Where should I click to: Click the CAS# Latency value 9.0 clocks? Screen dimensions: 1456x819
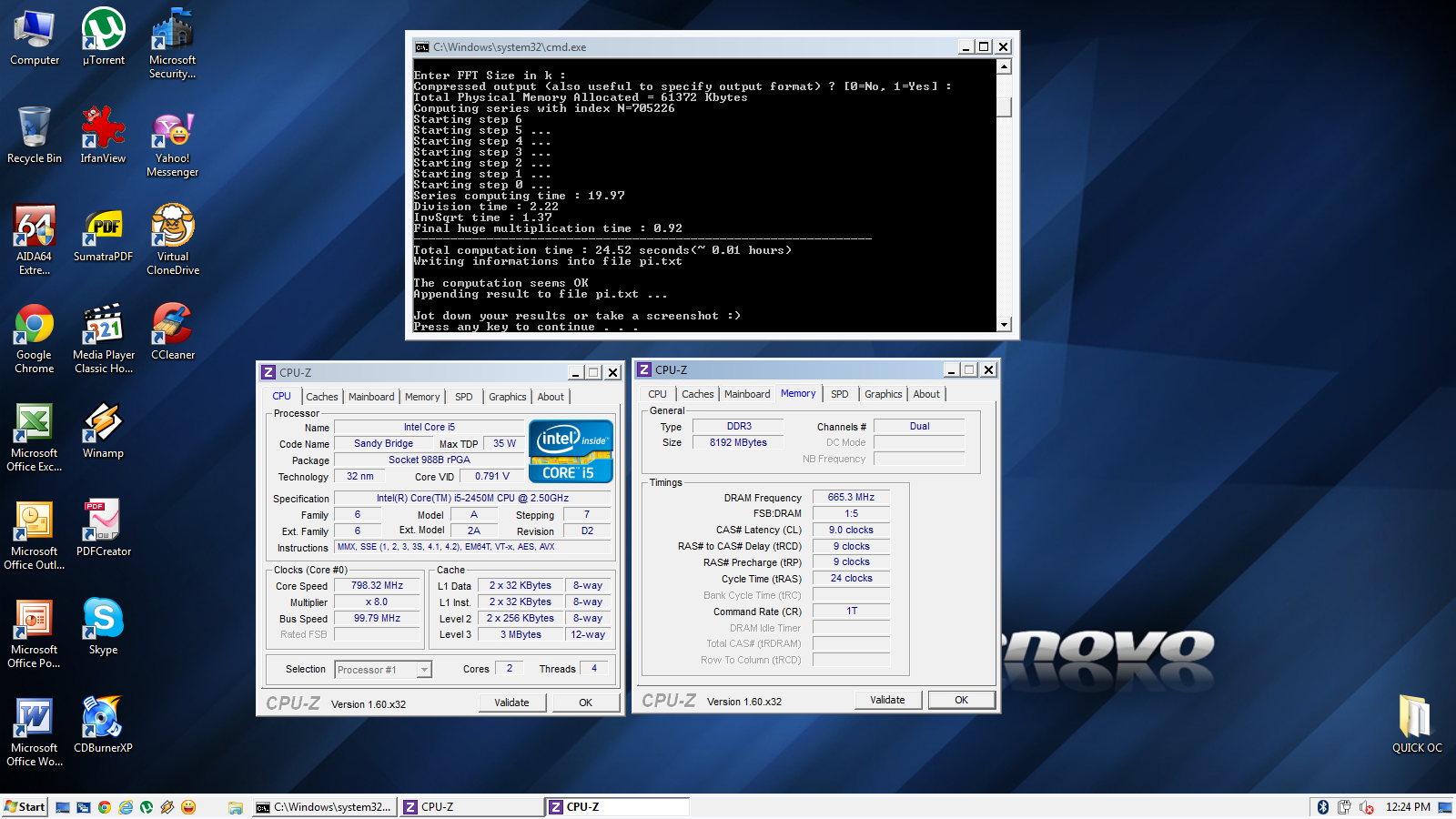851,530
